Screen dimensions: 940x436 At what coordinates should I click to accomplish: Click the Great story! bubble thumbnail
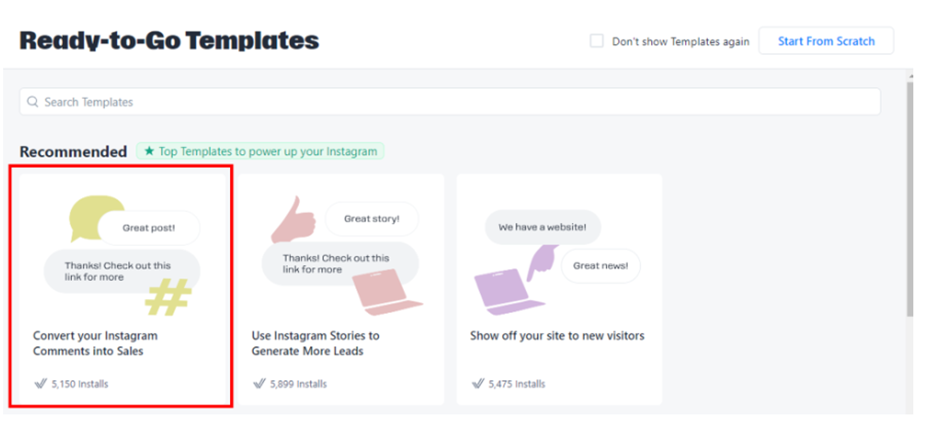[x=371, y=219]
